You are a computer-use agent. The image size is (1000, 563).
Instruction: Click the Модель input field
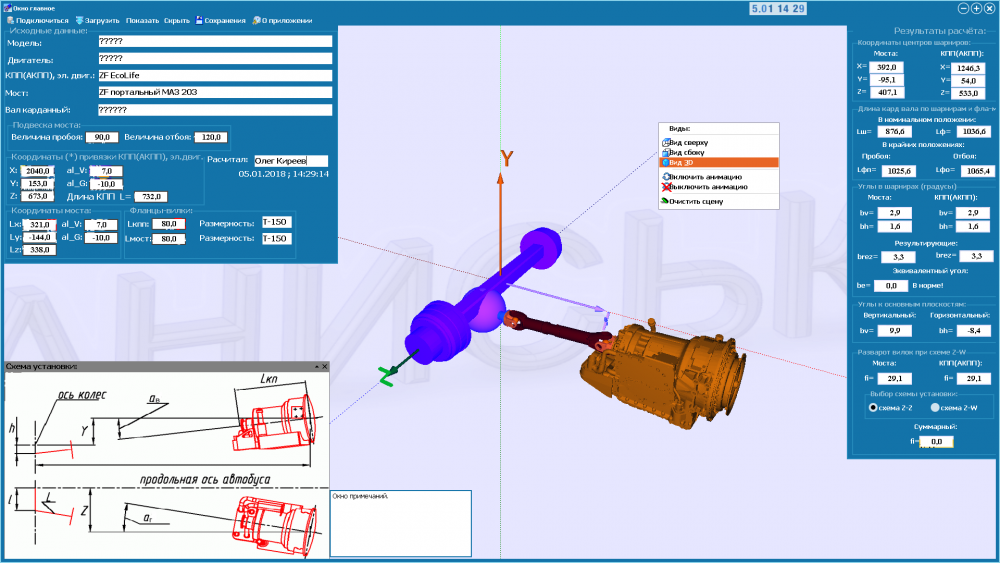pyautogui.click(x=215, y=41)
